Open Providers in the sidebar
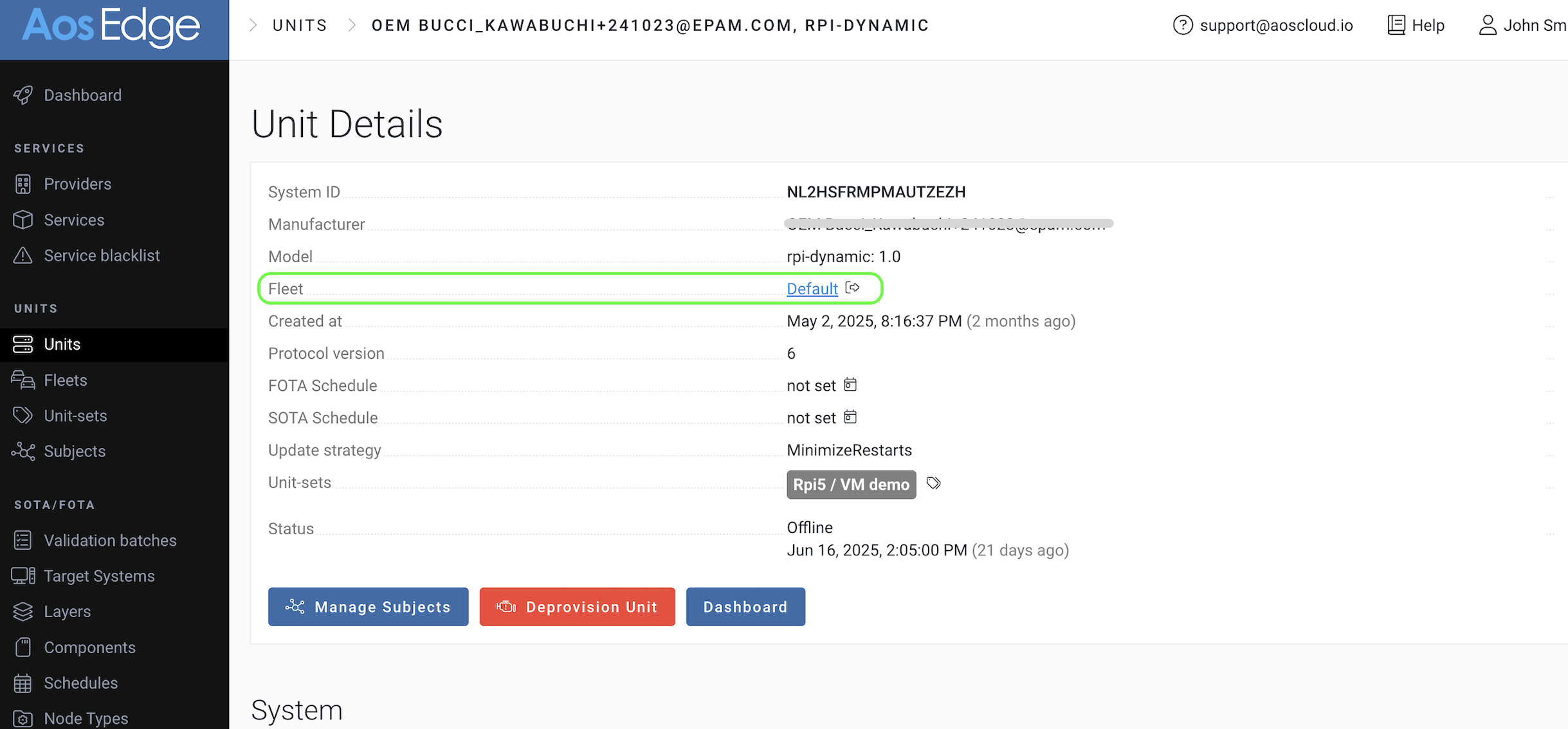 [77, 184]
